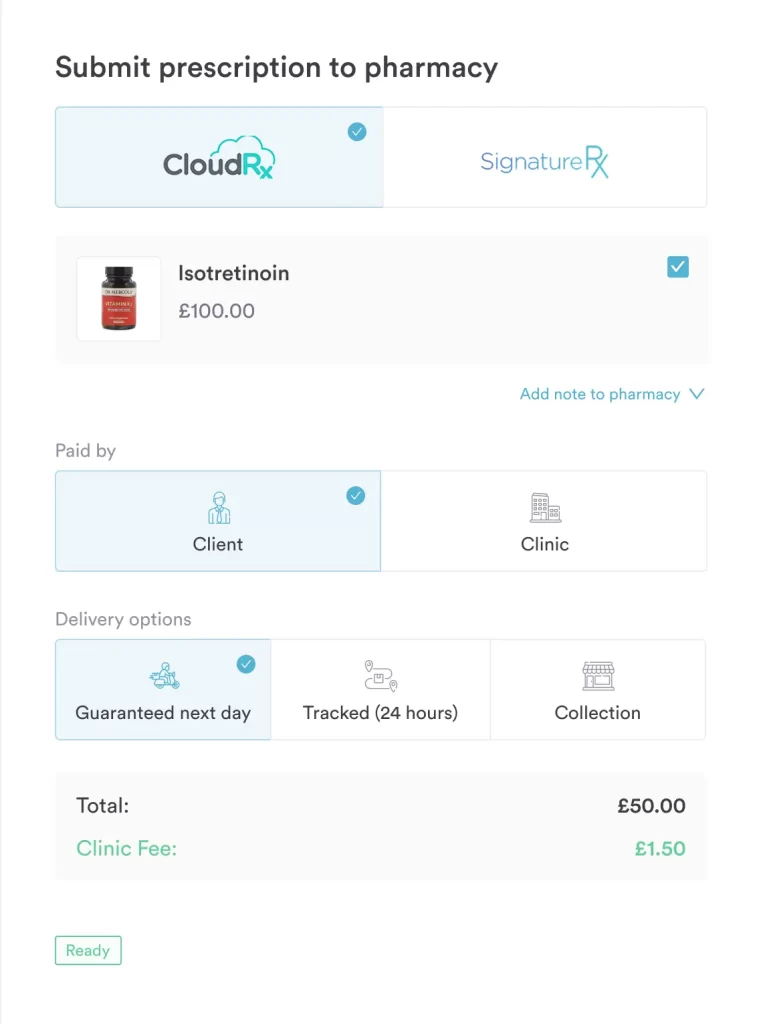Uncheck the Isotretinoin prescription checkbox
Image resolution: width=761 pixels, height=1024 pixels.
[x=677, y=267]
